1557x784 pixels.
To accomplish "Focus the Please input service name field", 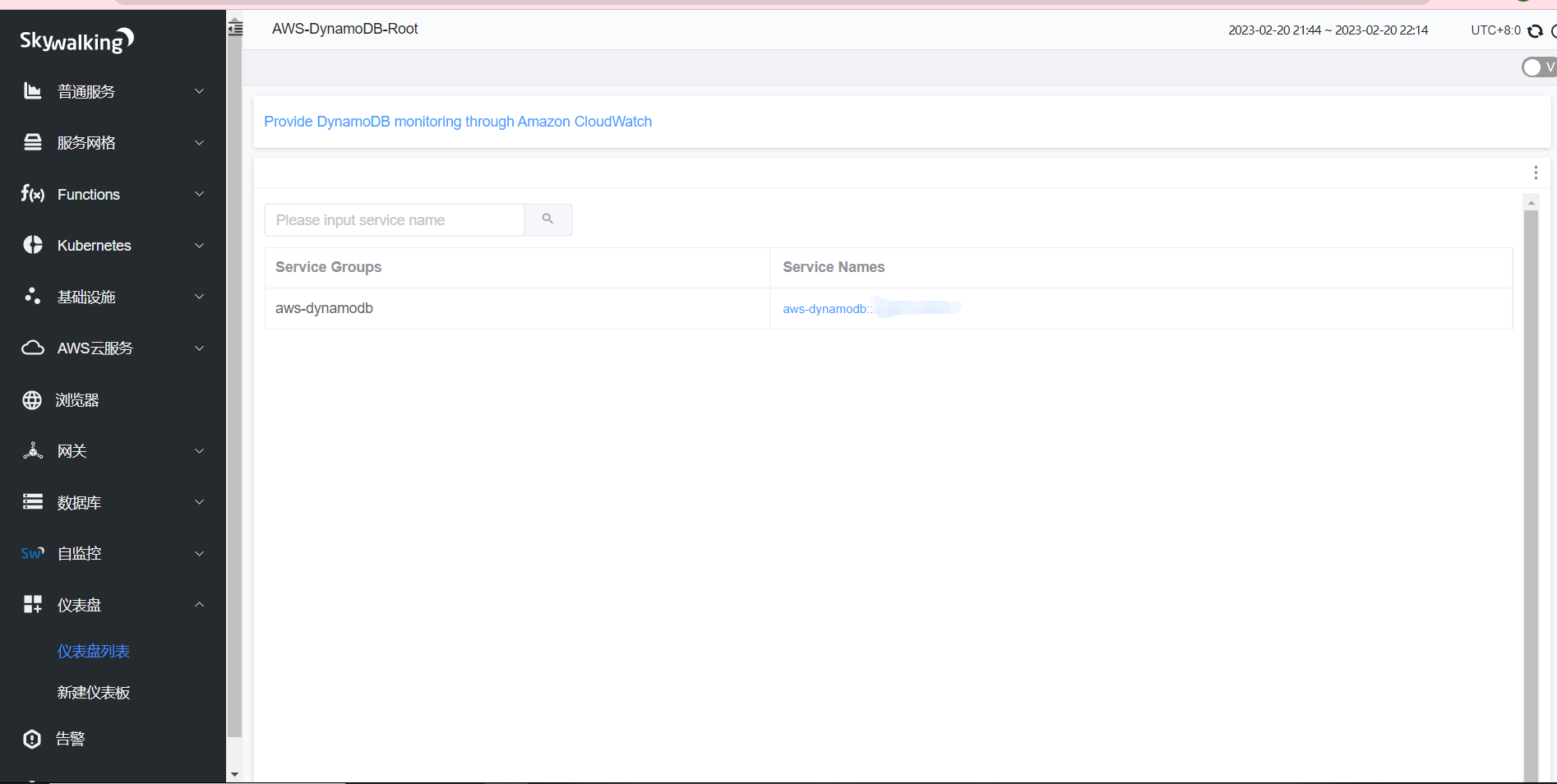I will coord(395,219).
